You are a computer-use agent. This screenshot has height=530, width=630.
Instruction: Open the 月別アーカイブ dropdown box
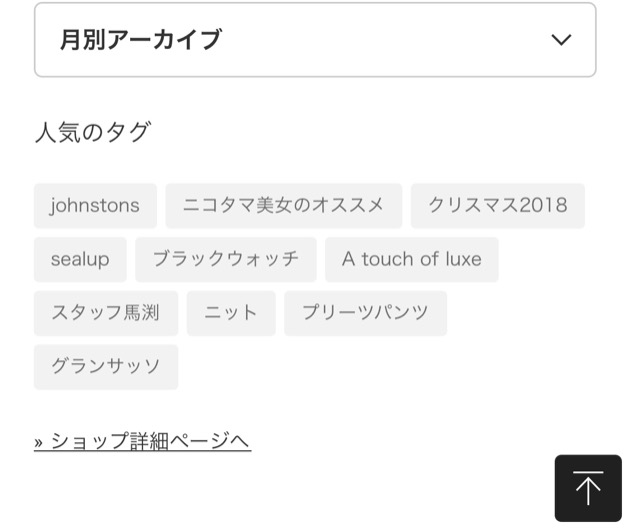click(x=315, y=40)
